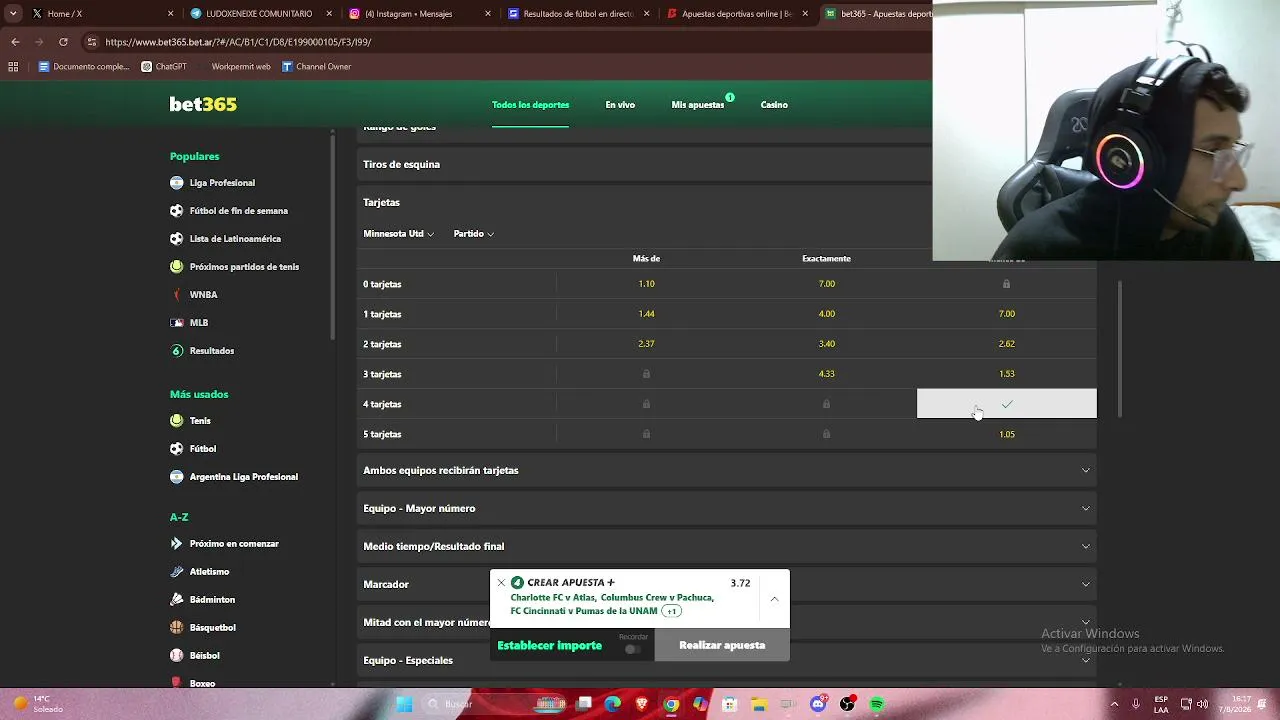
Task: Open the Minnesota Utd team dropdown
Action: click(x=398, y=234)
